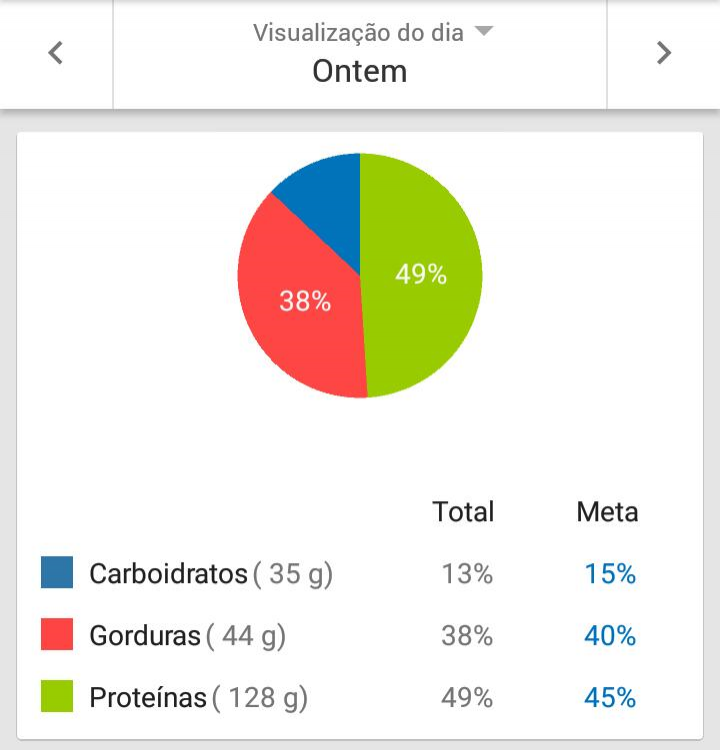Select the Proteínas (128 g) row label
This screenshot has width=720, height=750.
pos(199,697)
